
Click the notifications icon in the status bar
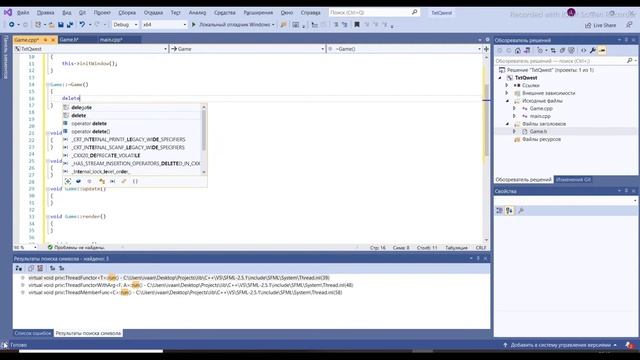629,345
